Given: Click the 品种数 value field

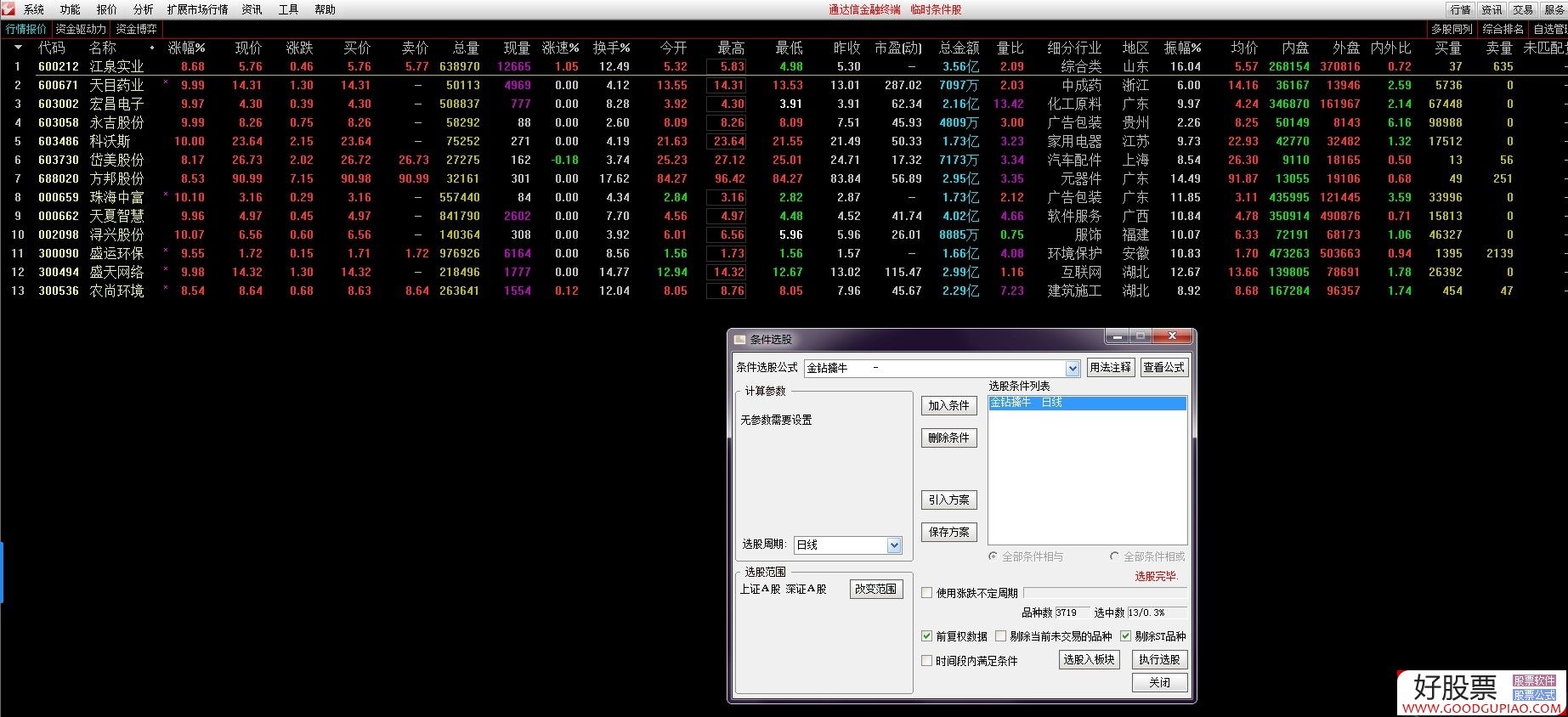Looking at the screenshot, I should pos(1072,613).
